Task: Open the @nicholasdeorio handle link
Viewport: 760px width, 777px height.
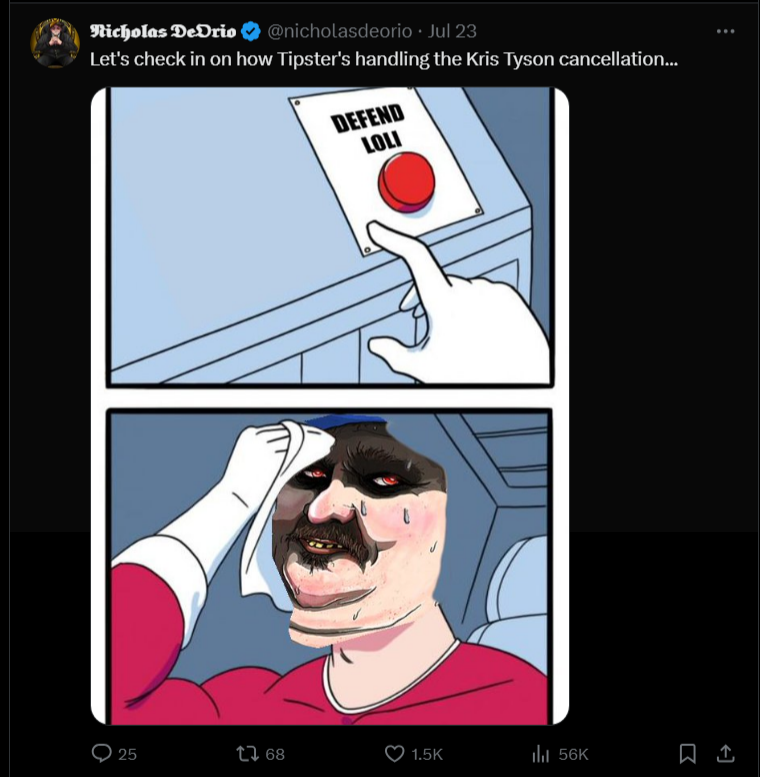Action: click(340, 31)
